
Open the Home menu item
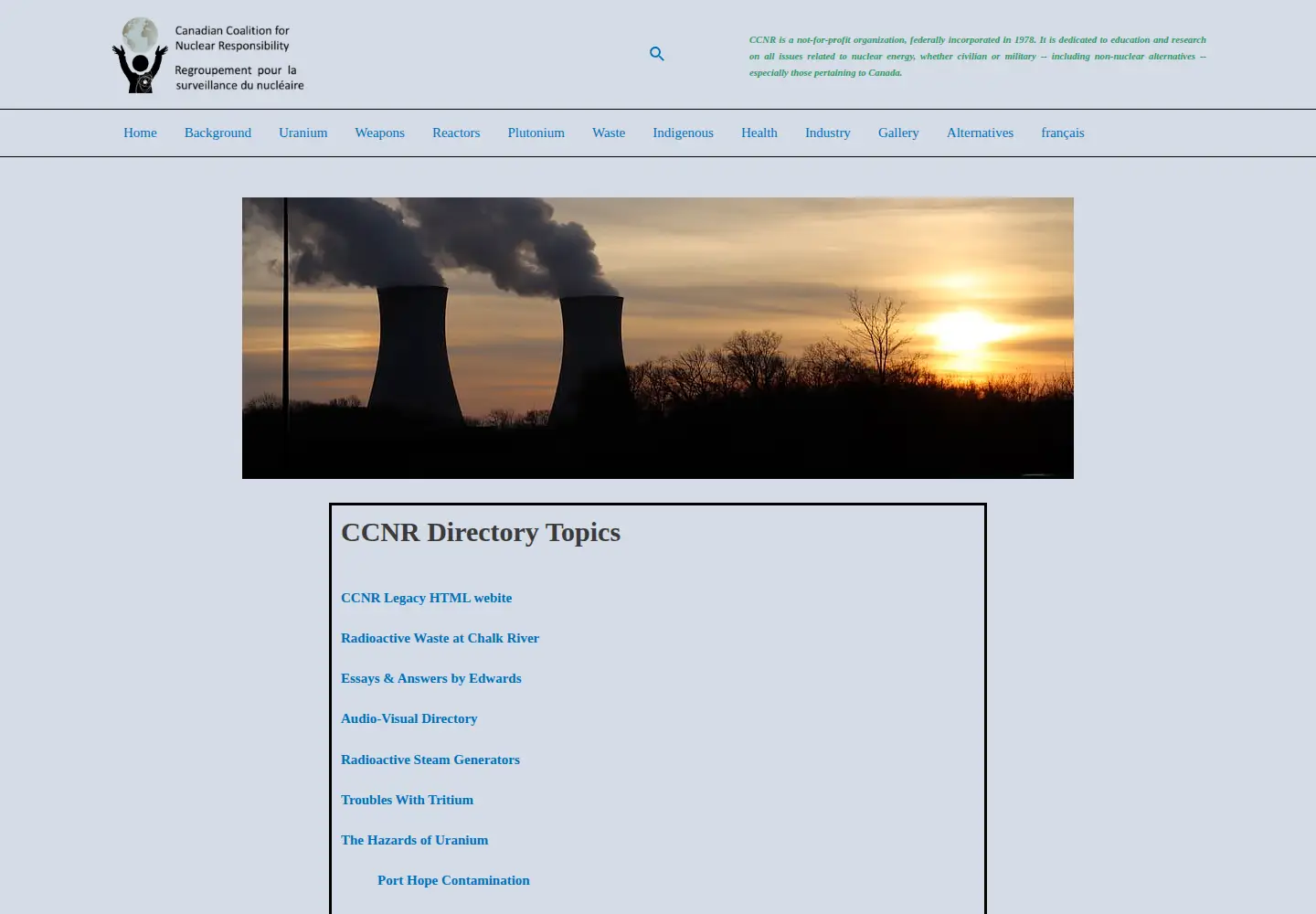click(x=140, y=133)
